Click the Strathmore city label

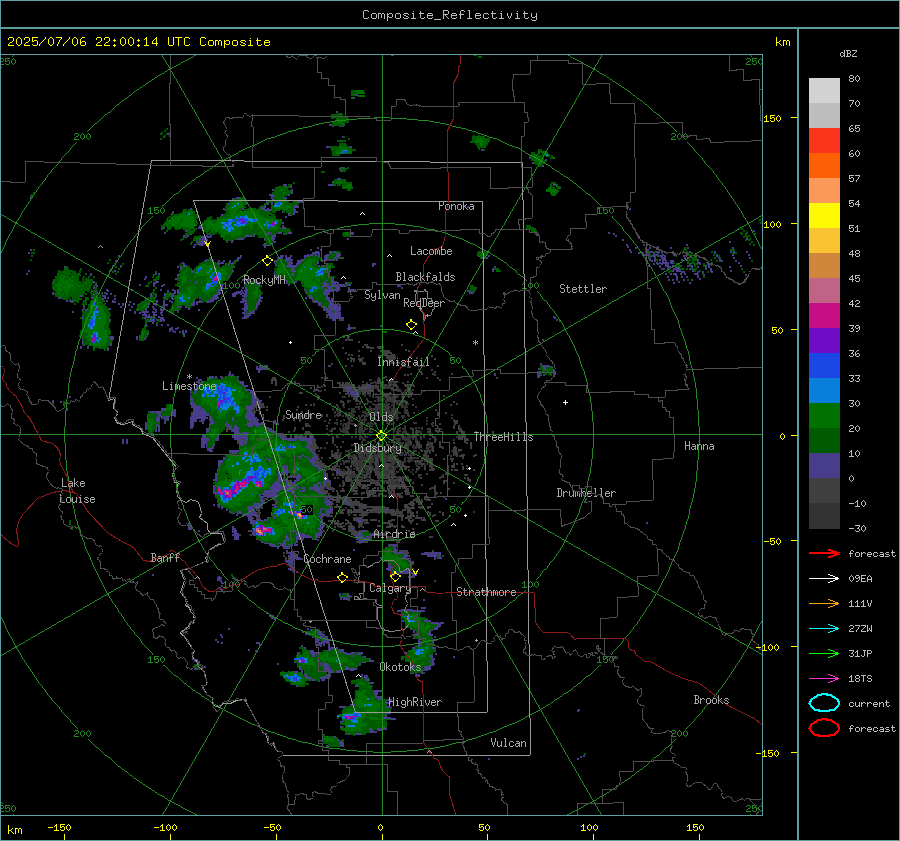[486, 592]
